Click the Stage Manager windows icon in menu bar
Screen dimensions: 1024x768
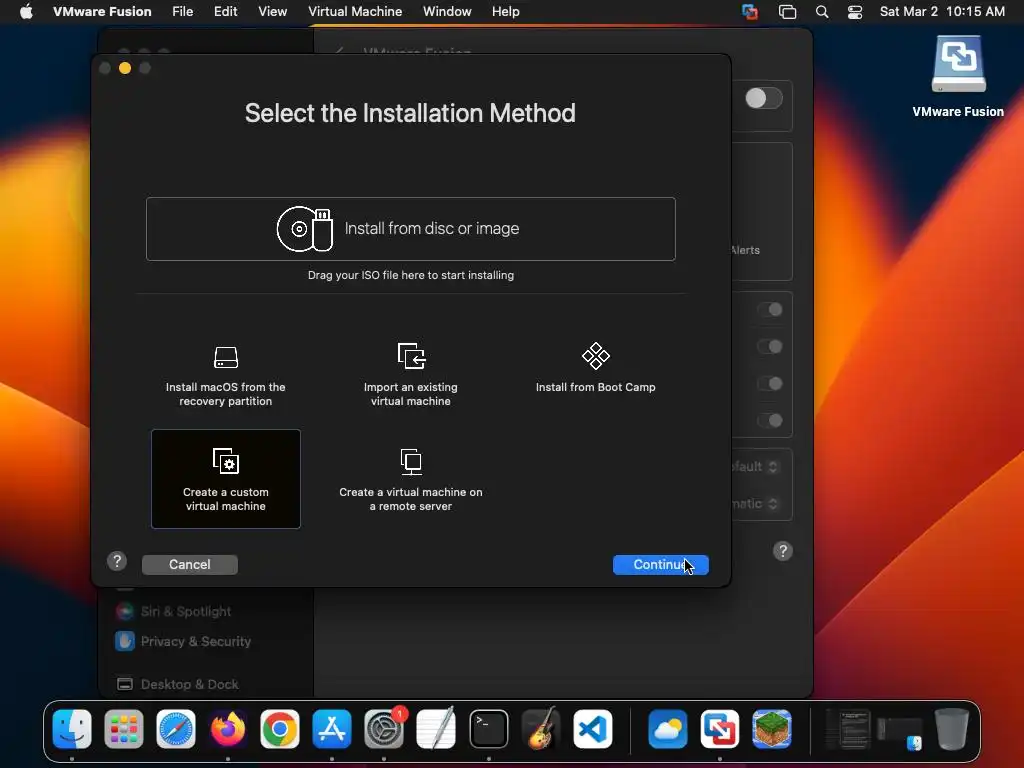pos(787,12)
